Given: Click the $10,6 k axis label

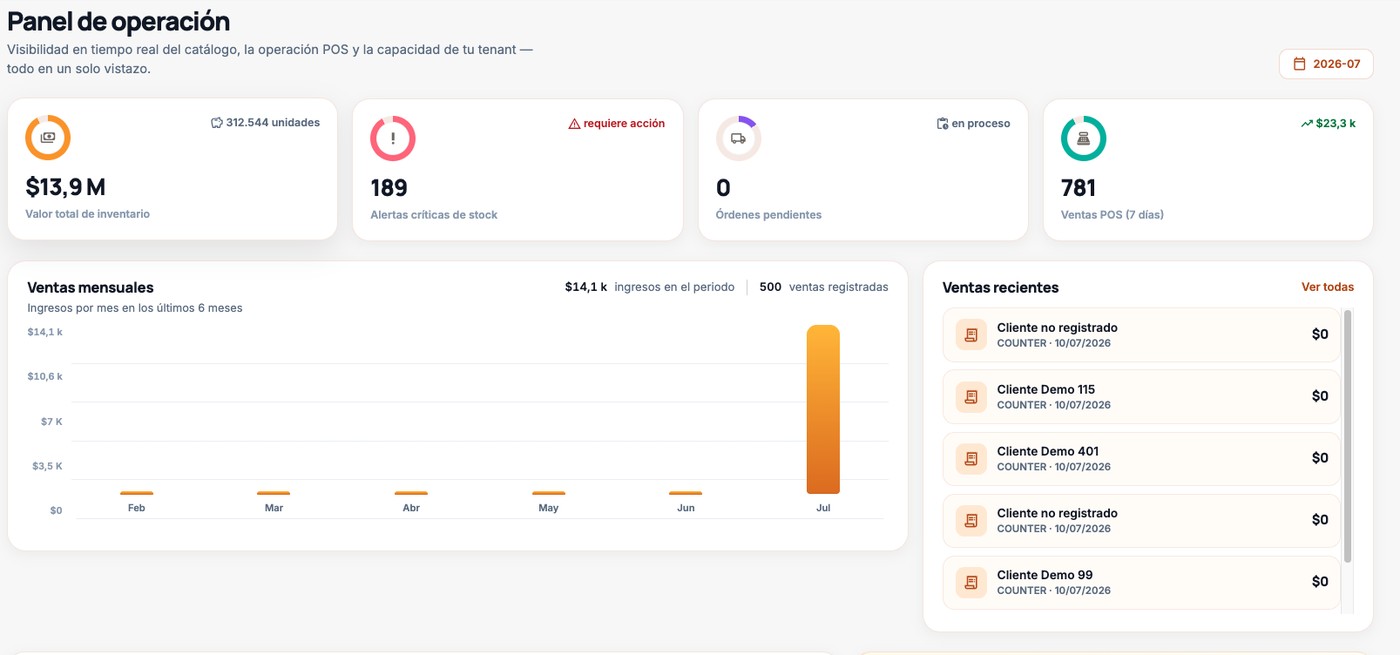Looking at the screenshot, I should click(x=45, y=376).
